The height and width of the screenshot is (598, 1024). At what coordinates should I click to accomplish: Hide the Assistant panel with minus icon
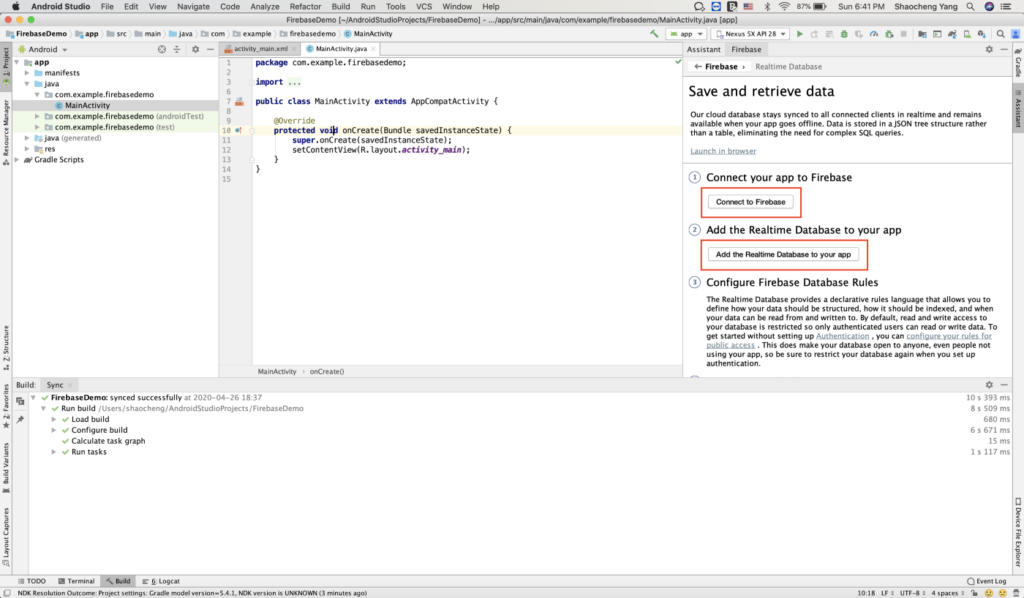click(x=1004, y=50)
